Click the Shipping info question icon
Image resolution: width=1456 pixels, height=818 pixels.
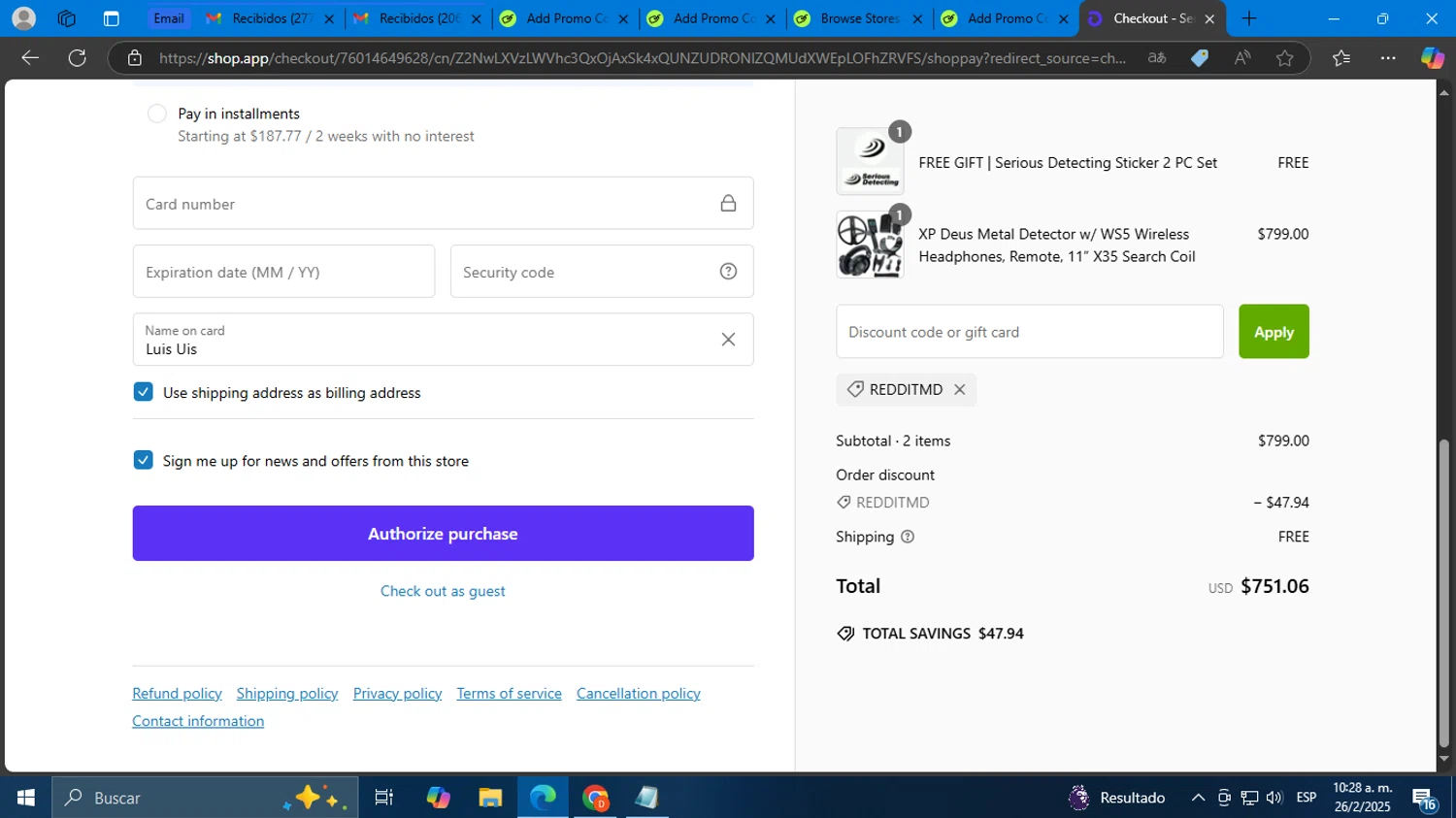(x=908, y=537)
